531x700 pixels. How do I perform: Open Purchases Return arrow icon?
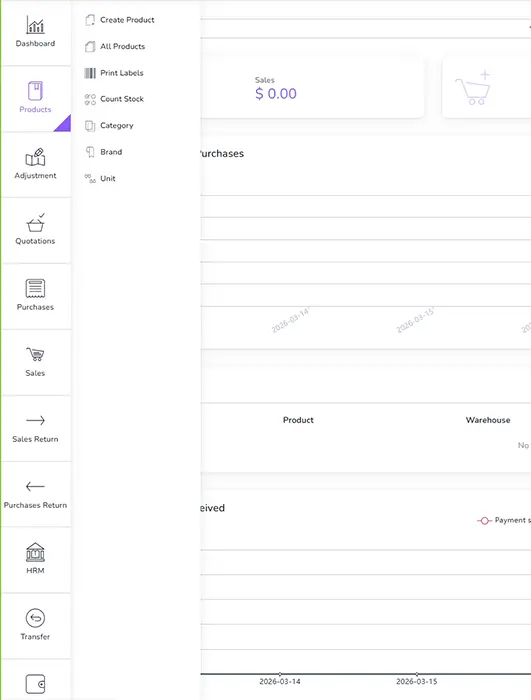tap(35, 486)
